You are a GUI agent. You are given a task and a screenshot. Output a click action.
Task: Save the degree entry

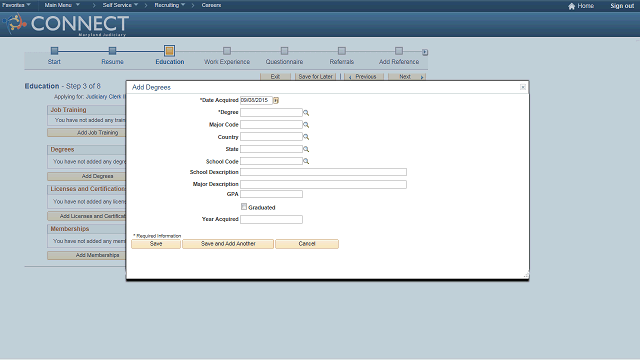coord(156,244)
